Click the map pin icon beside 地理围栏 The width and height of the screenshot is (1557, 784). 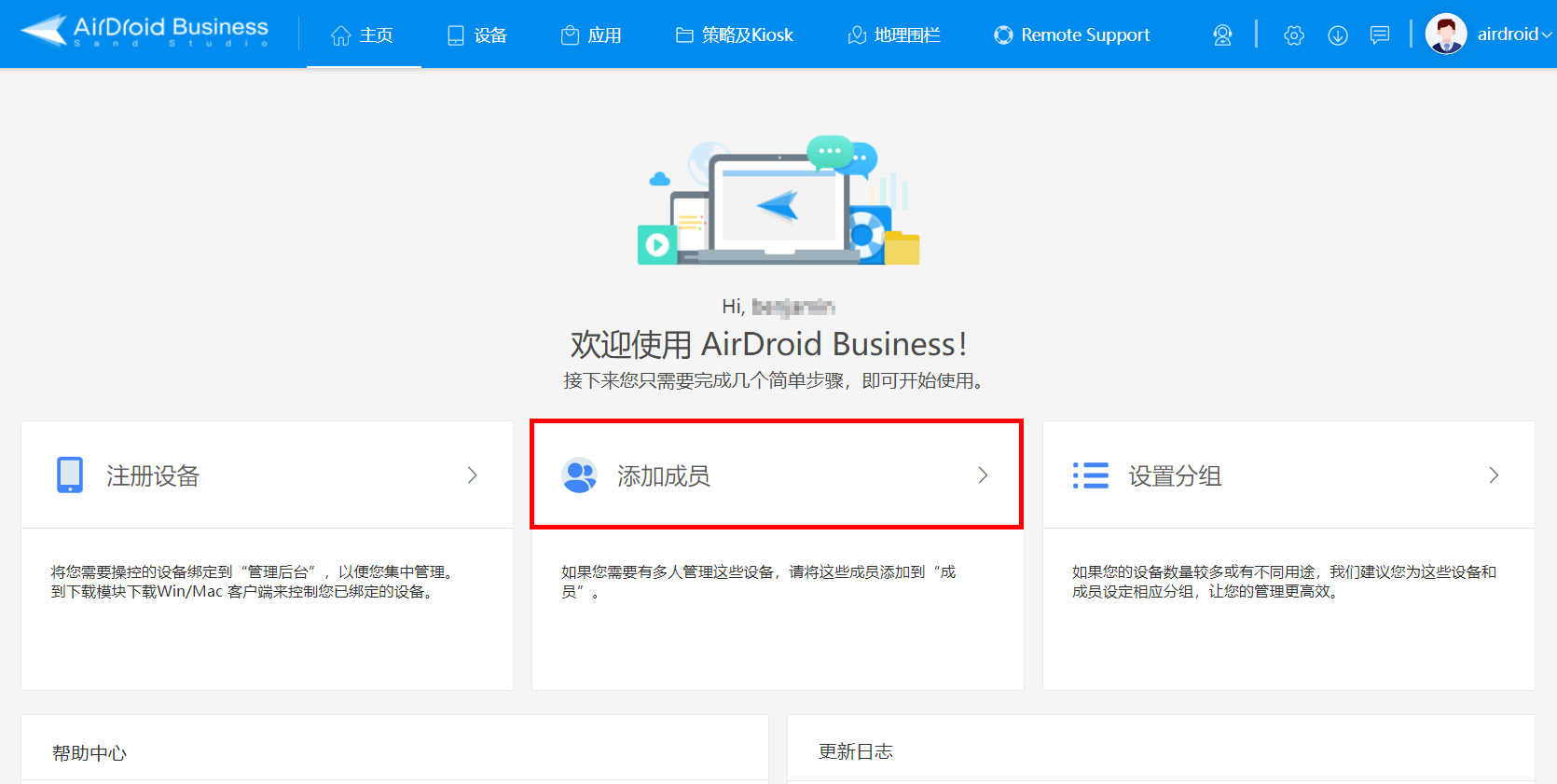857,35
